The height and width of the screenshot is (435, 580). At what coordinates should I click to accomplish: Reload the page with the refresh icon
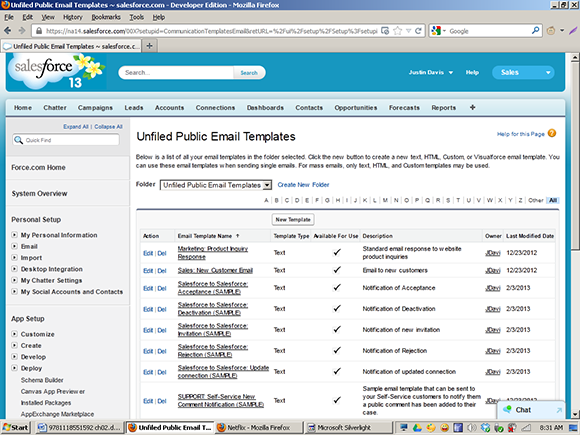point(418,31)
